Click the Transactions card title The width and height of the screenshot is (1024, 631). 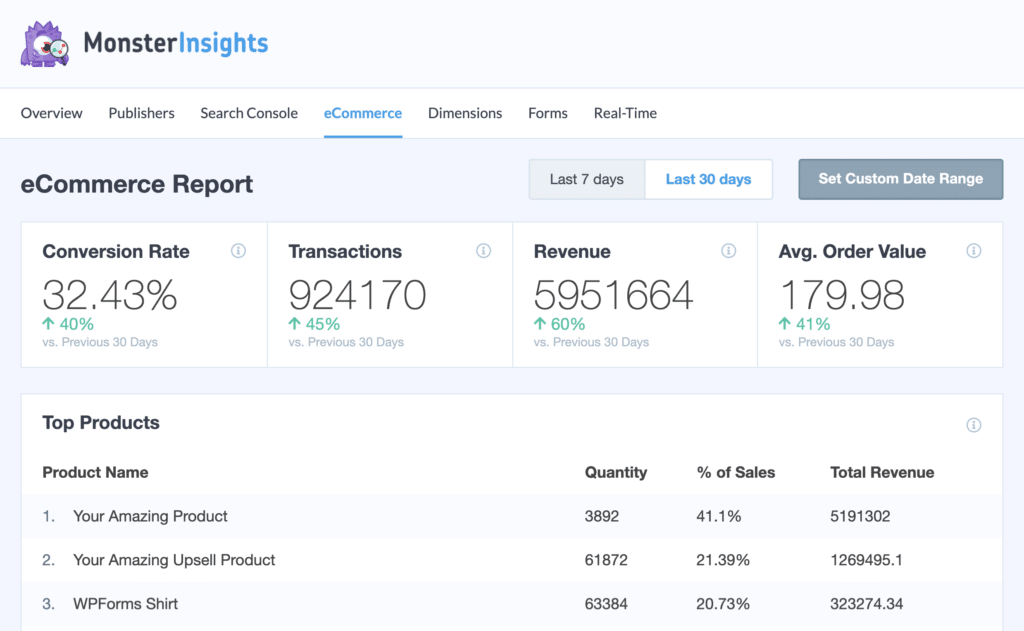(x=345, y=251)
